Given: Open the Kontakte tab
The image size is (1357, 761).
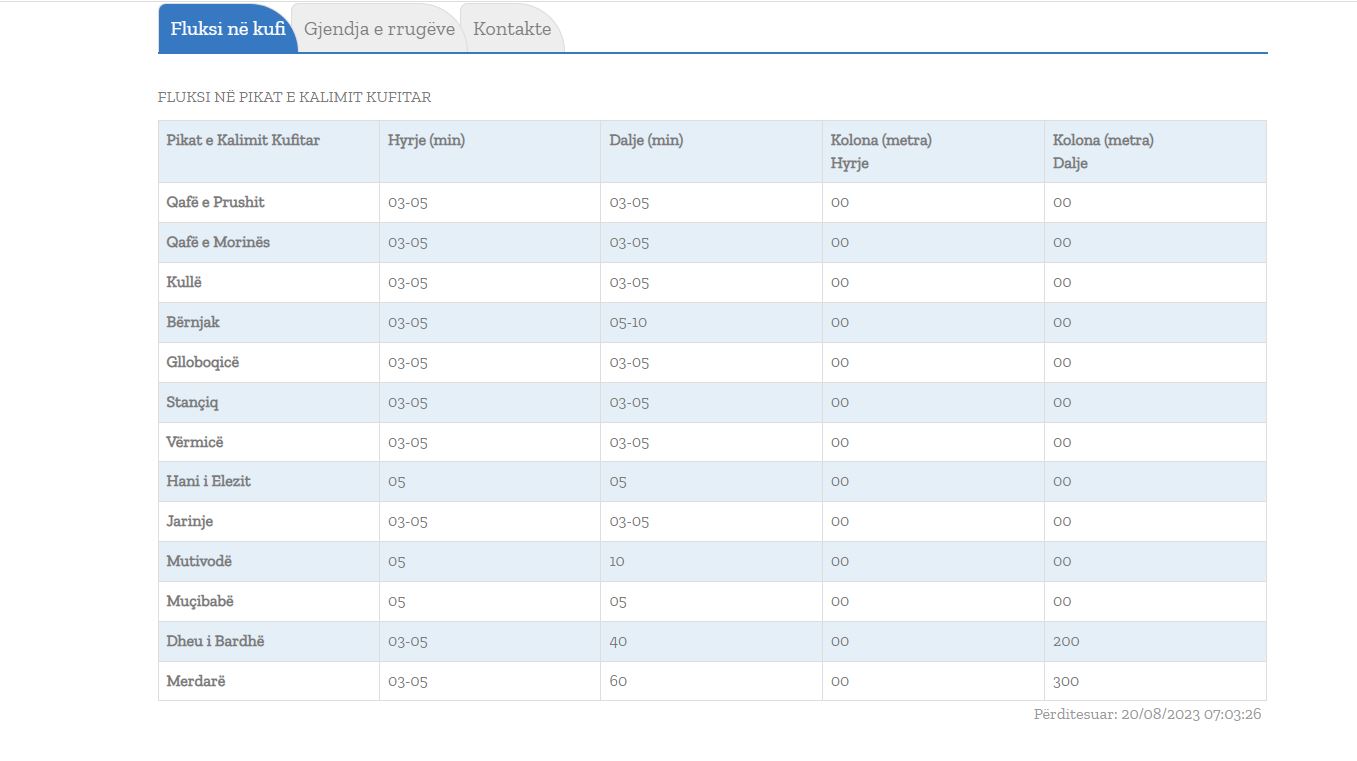Looking at the screenshot, I should [x=512, y=29].
